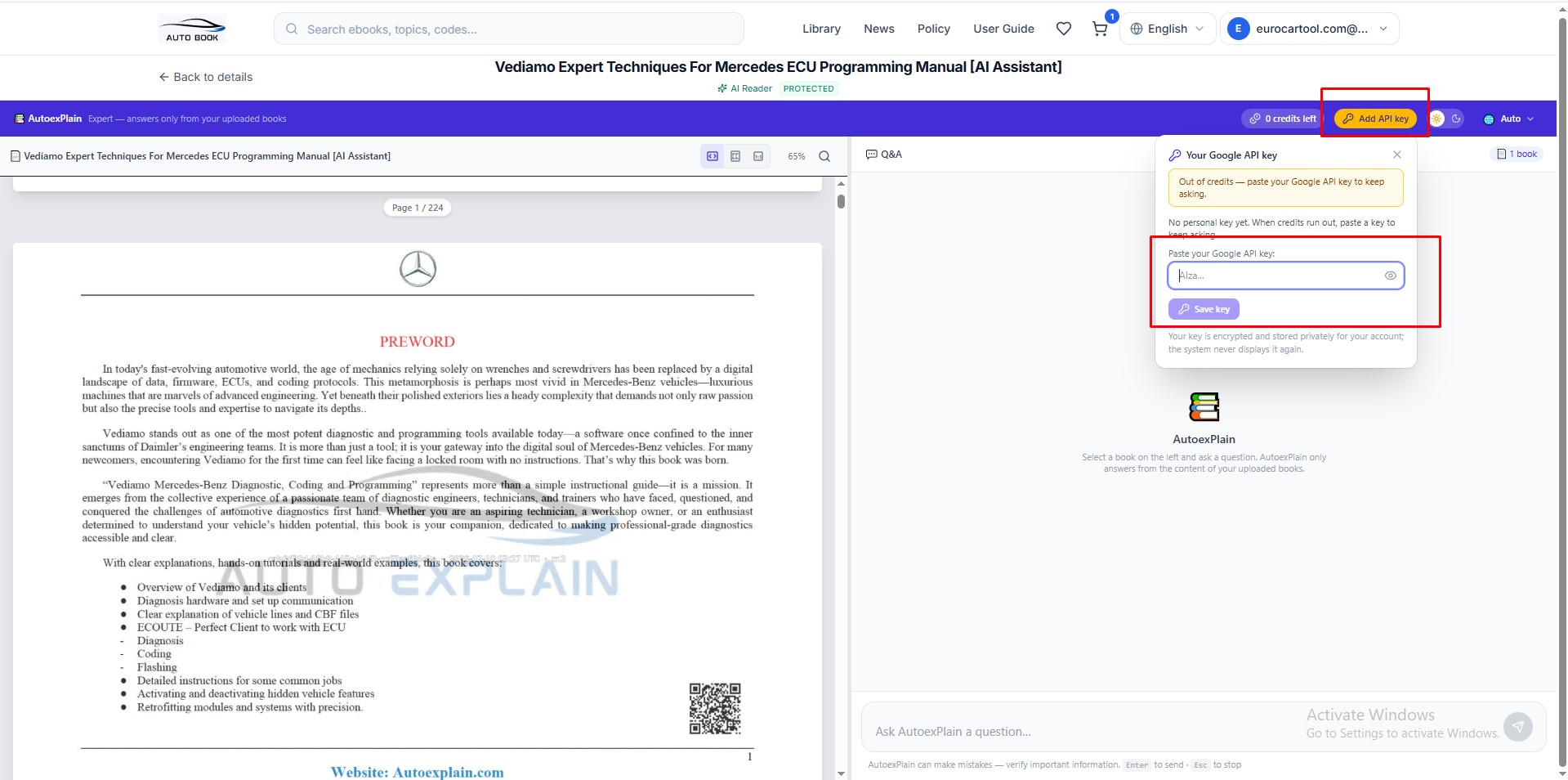The width and height of the screenshot is (1568, 780).
Task: Open the Library menu
Action: click(821, 29)
